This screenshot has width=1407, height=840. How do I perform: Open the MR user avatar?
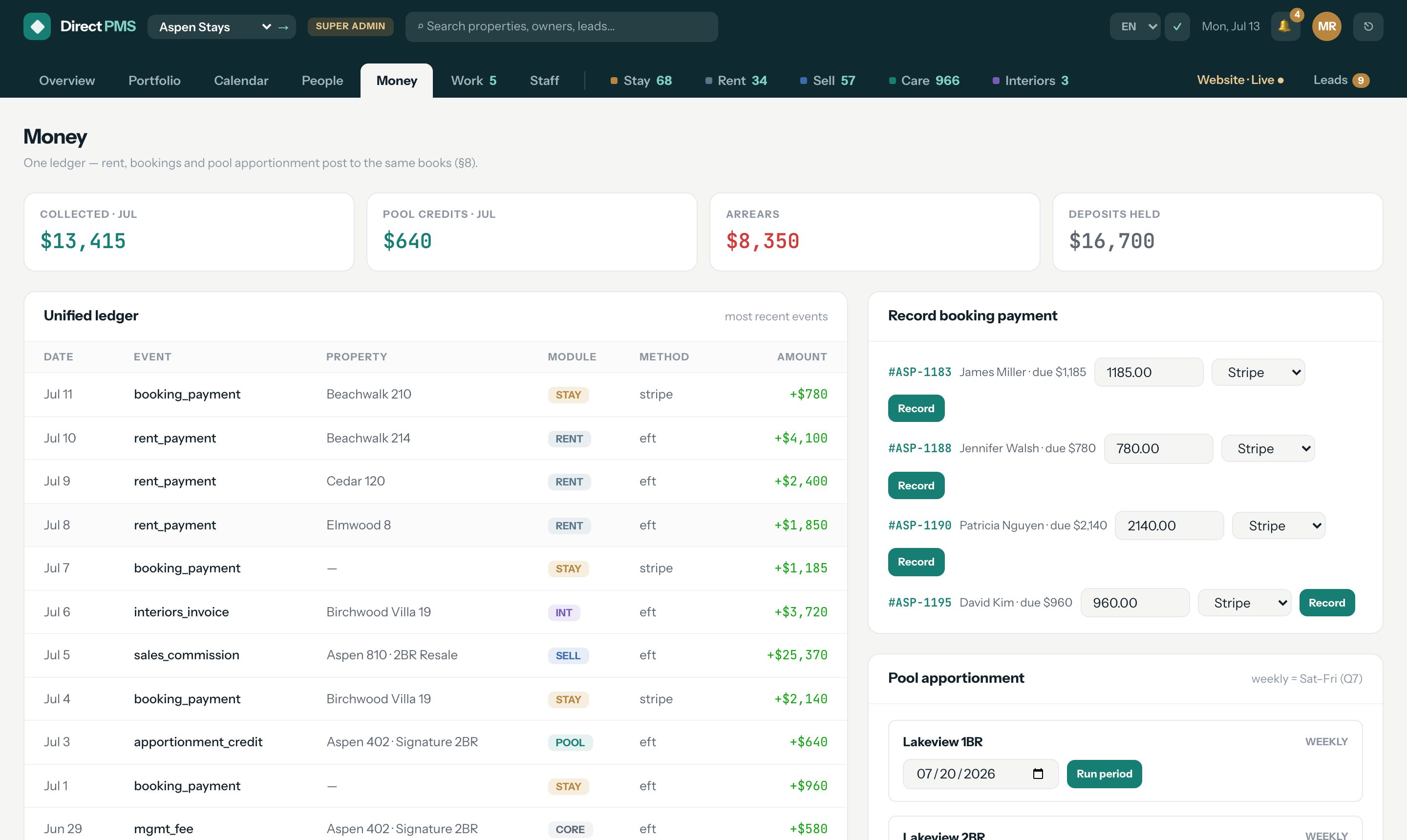1326,26
